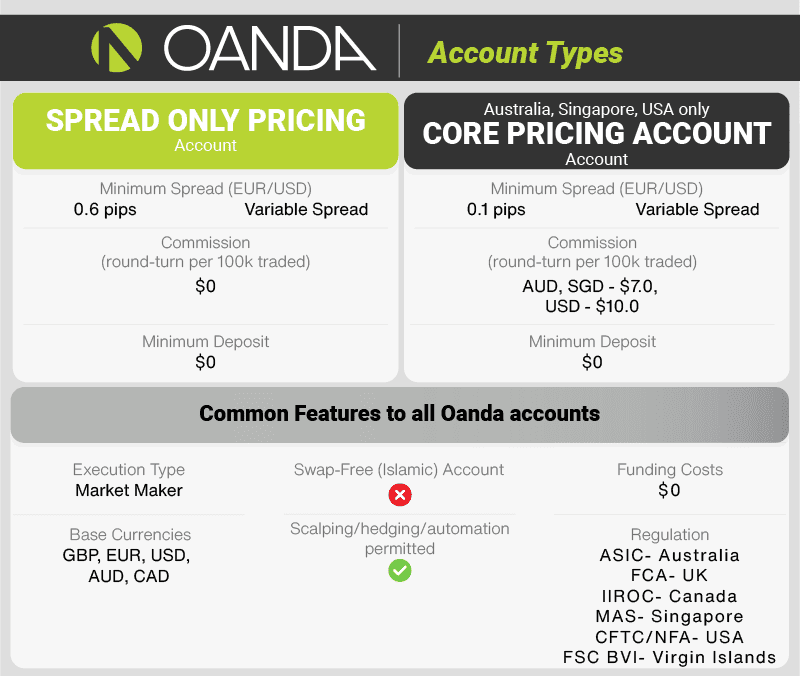Click FCA- UK regulation entry
The width and height of the screenshot is (800, 676).
point(669,575)
